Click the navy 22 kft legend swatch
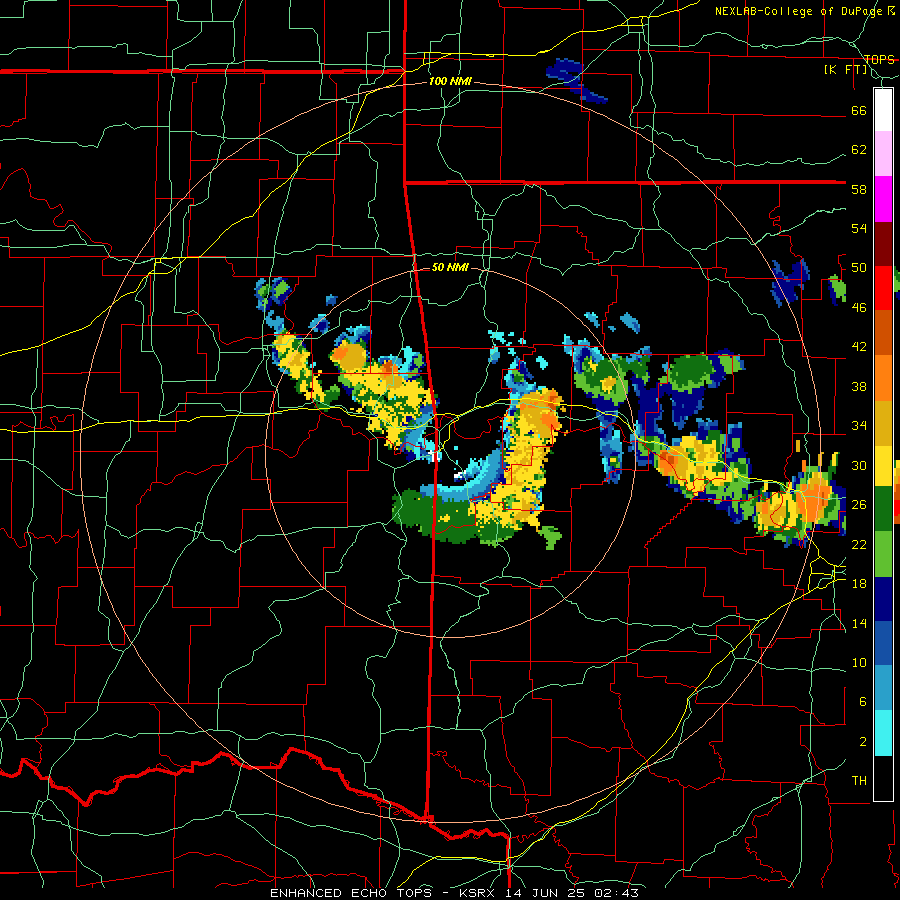Screen dimensions: 900x900 883,599
